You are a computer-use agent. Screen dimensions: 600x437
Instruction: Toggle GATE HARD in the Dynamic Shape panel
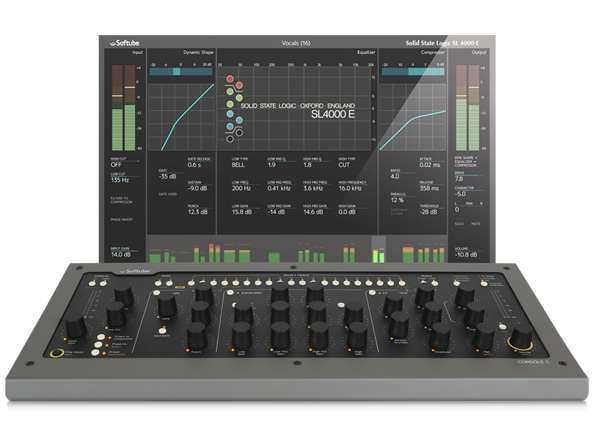(168, 194)
